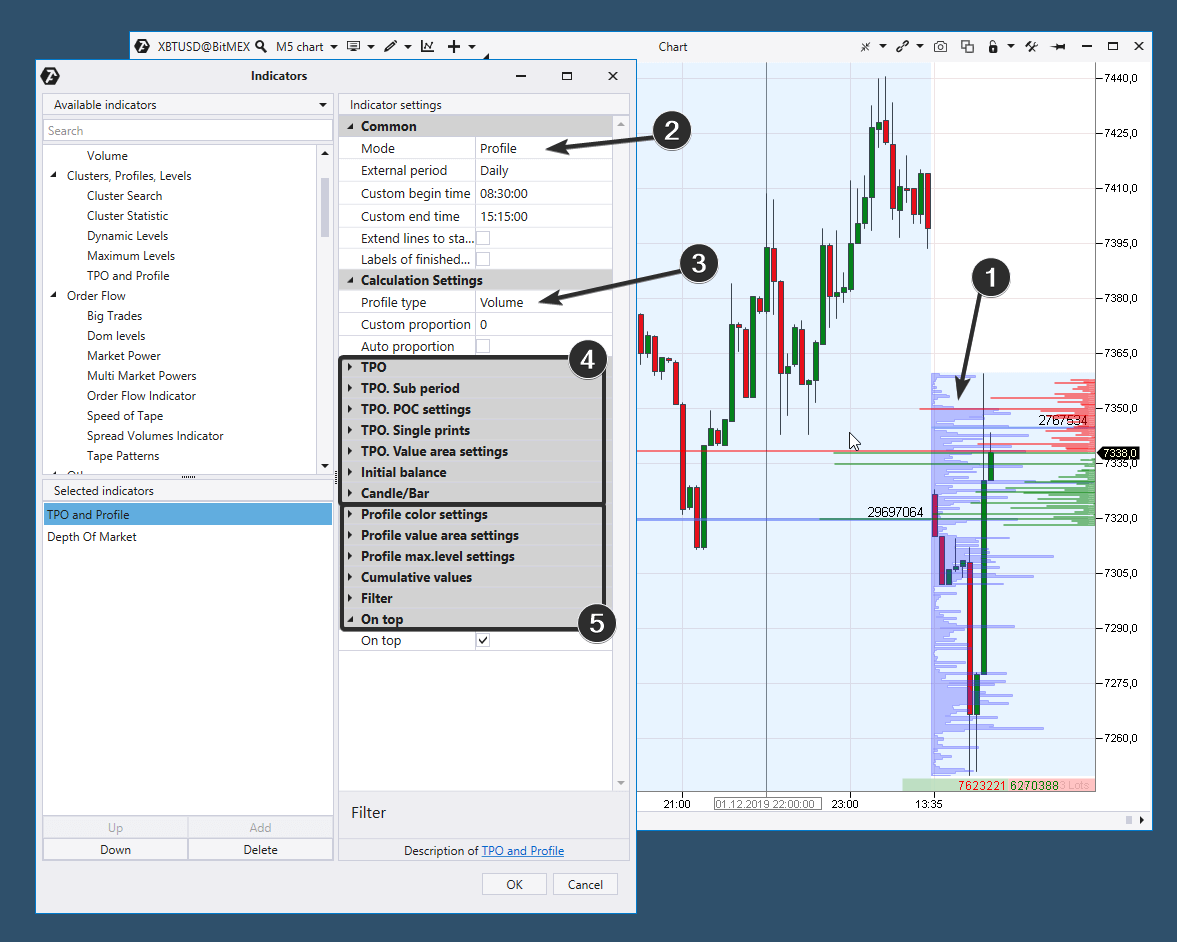
Task: Click the screenshot camera icon on chart toolbar
Action: (940, 46)
